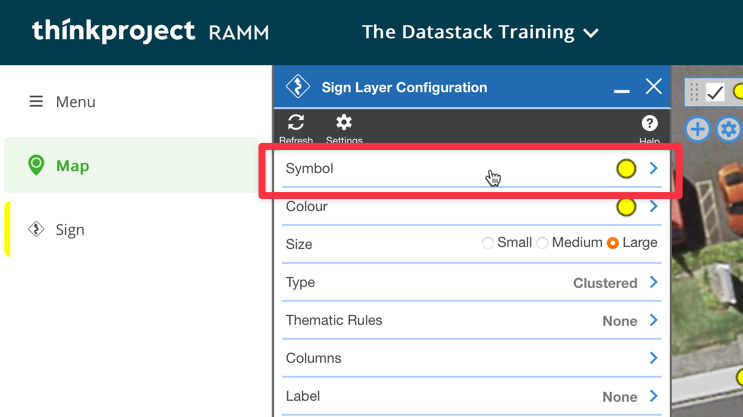The image size is (743, 417).
Task: Select the Large size radio button
Action: (x=613, y=243)
